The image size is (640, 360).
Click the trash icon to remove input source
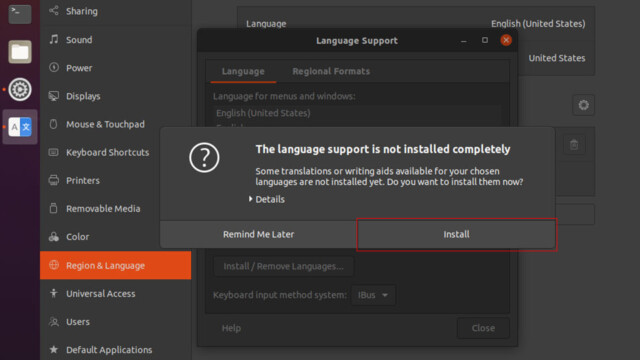(574, 144)
